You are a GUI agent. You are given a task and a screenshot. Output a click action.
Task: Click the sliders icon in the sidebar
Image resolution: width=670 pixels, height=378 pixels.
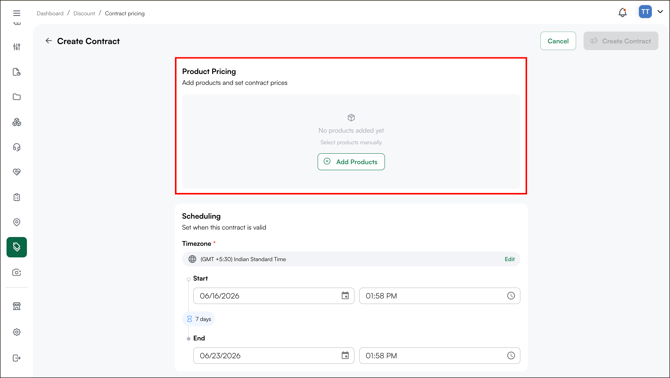17,47
